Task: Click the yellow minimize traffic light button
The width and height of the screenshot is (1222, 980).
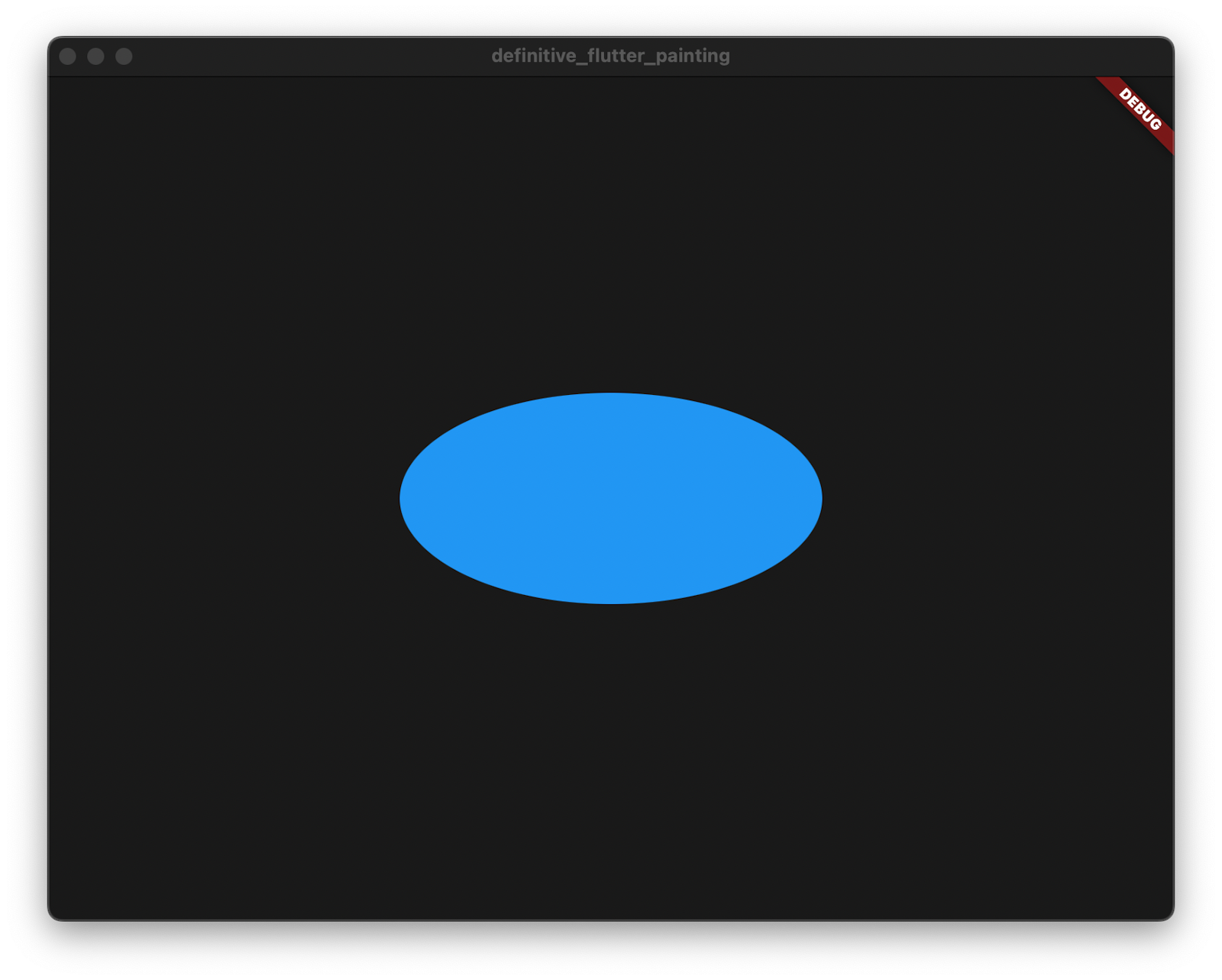Action: 95,54
